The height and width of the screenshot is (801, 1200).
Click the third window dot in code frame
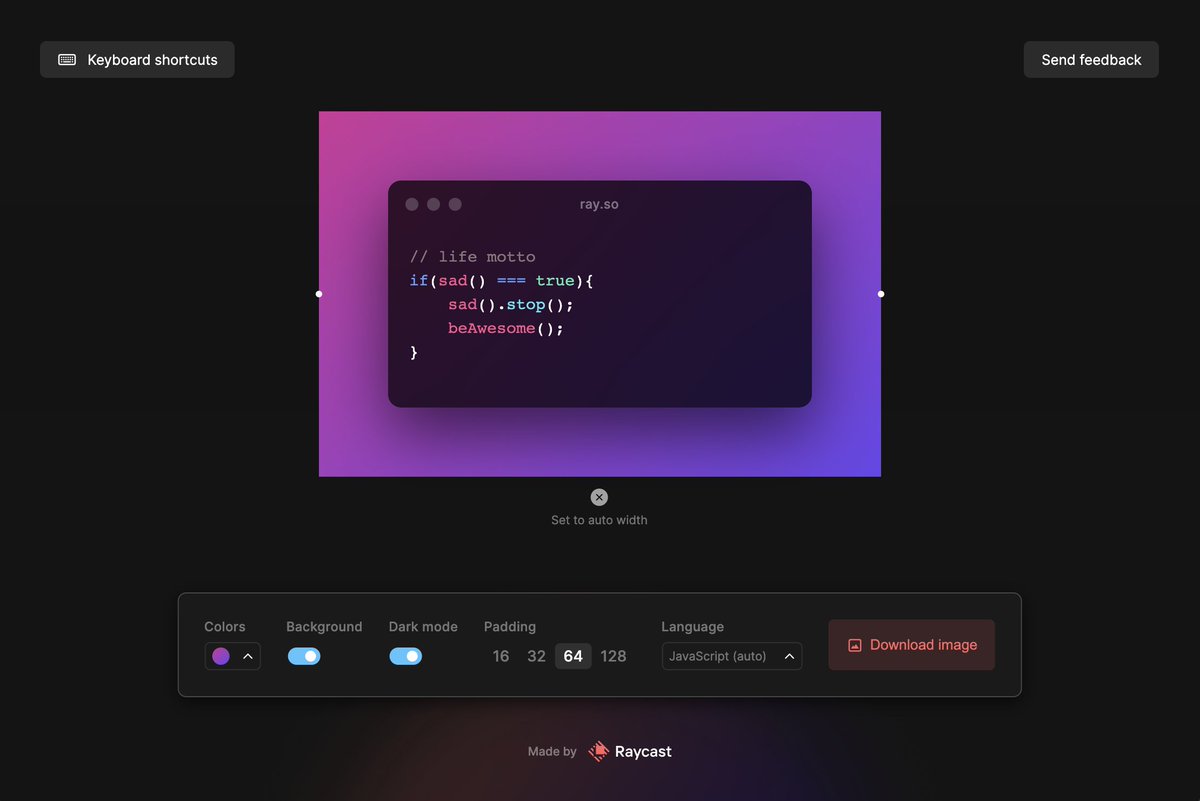455,203
